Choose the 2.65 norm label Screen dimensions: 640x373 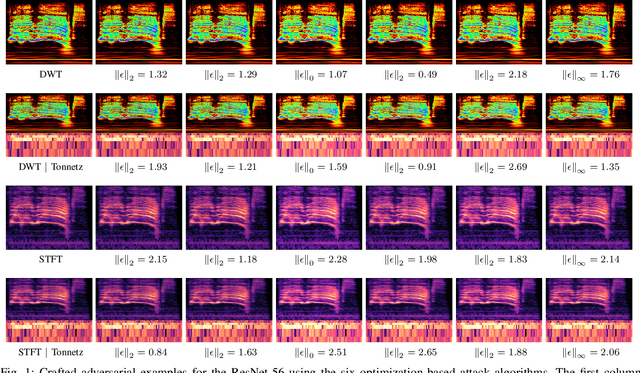(x=411, y=353)
